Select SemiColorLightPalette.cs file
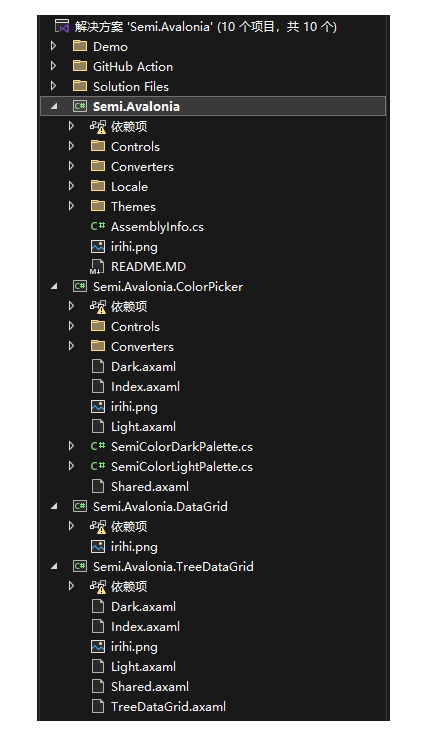The image size is (437, 735). pyautogui.click(x=181, y=466)
